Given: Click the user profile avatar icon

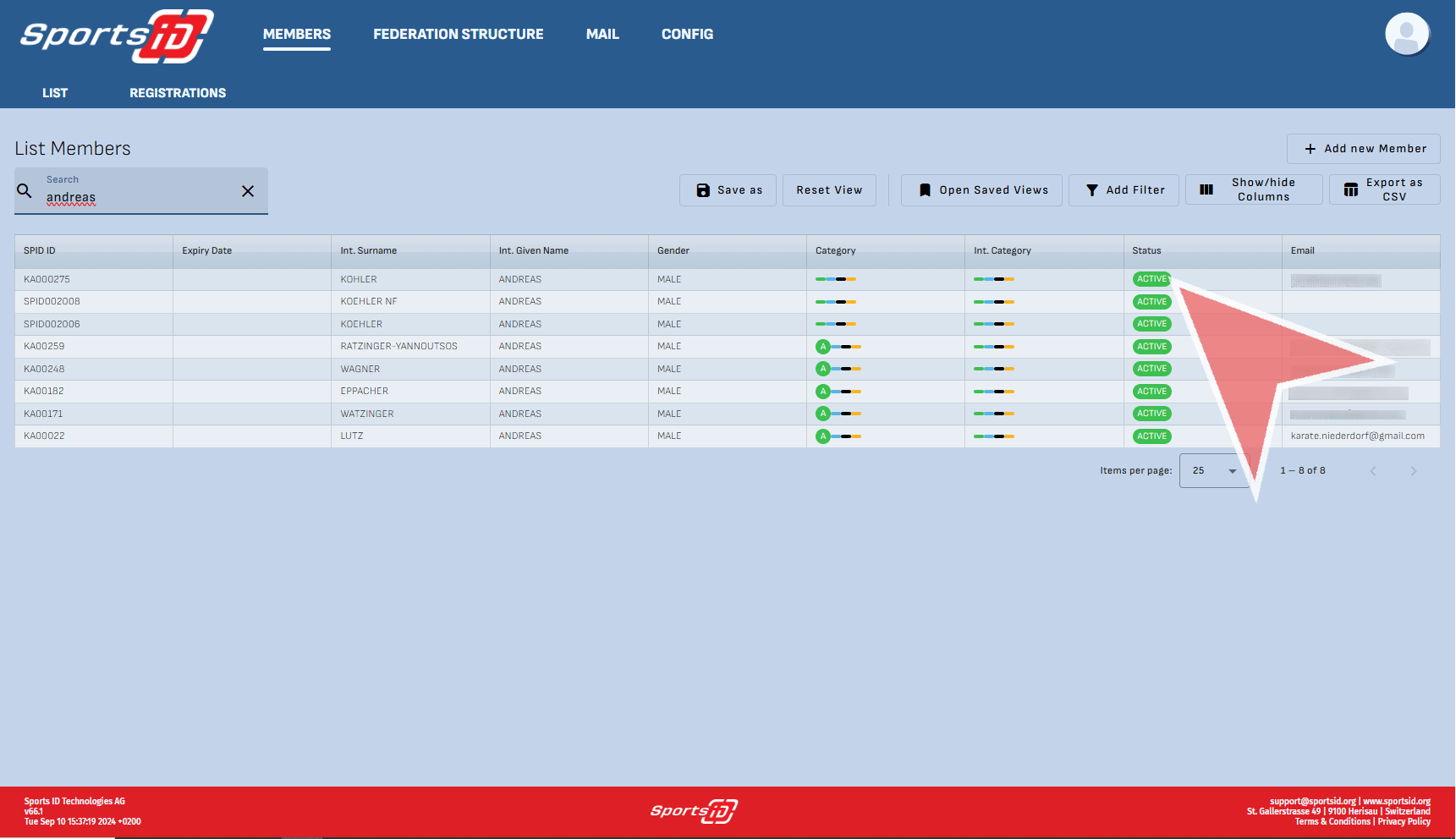Looking at the screenshot, I should (1406, 35).
